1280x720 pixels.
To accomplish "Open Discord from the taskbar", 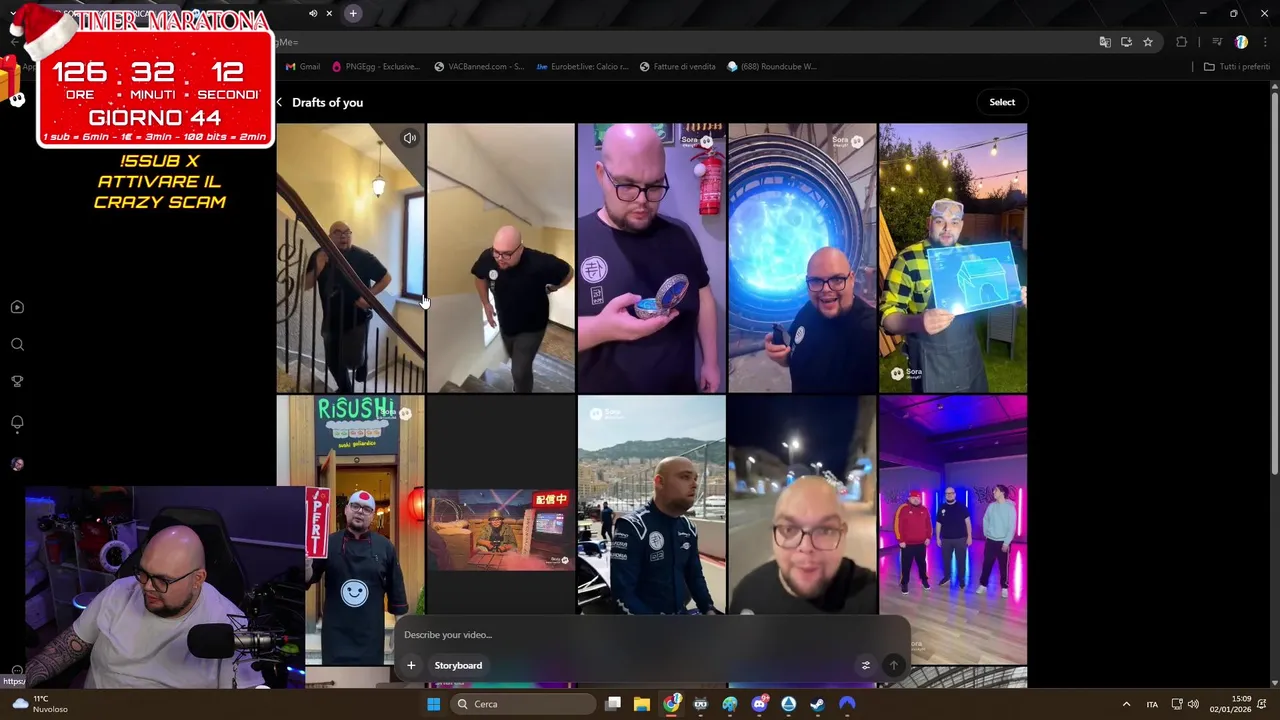I will (759, 704).
